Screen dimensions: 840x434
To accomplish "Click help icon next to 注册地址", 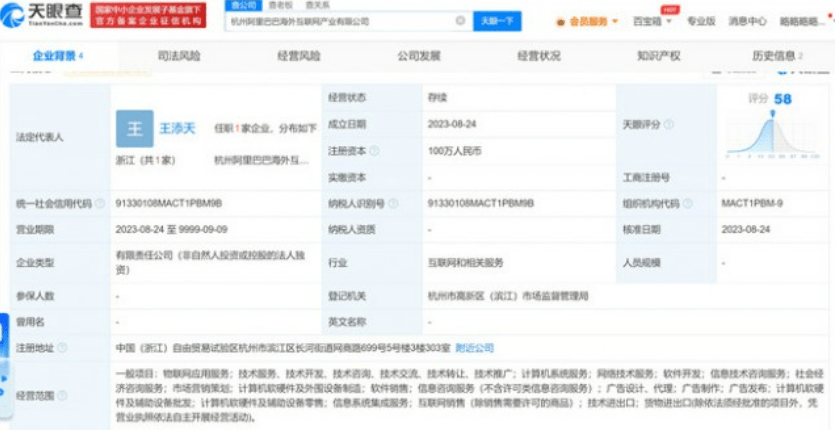I will click(63, 349).
